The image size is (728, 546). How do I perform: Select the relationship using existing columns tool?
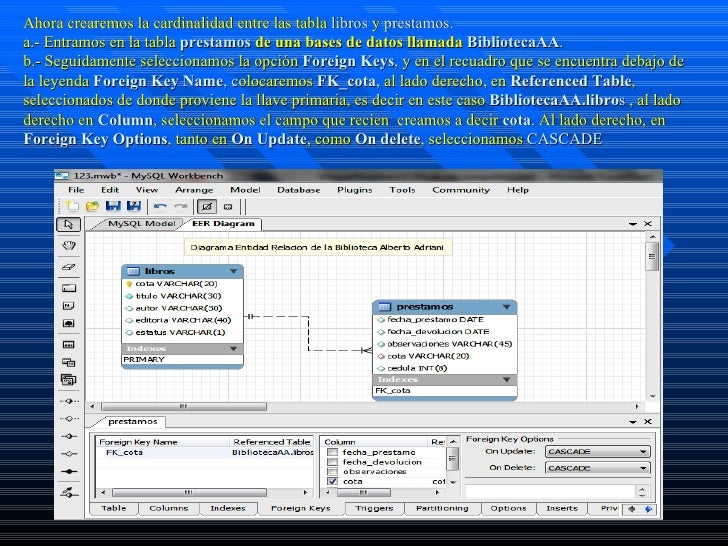coord(69,492)
